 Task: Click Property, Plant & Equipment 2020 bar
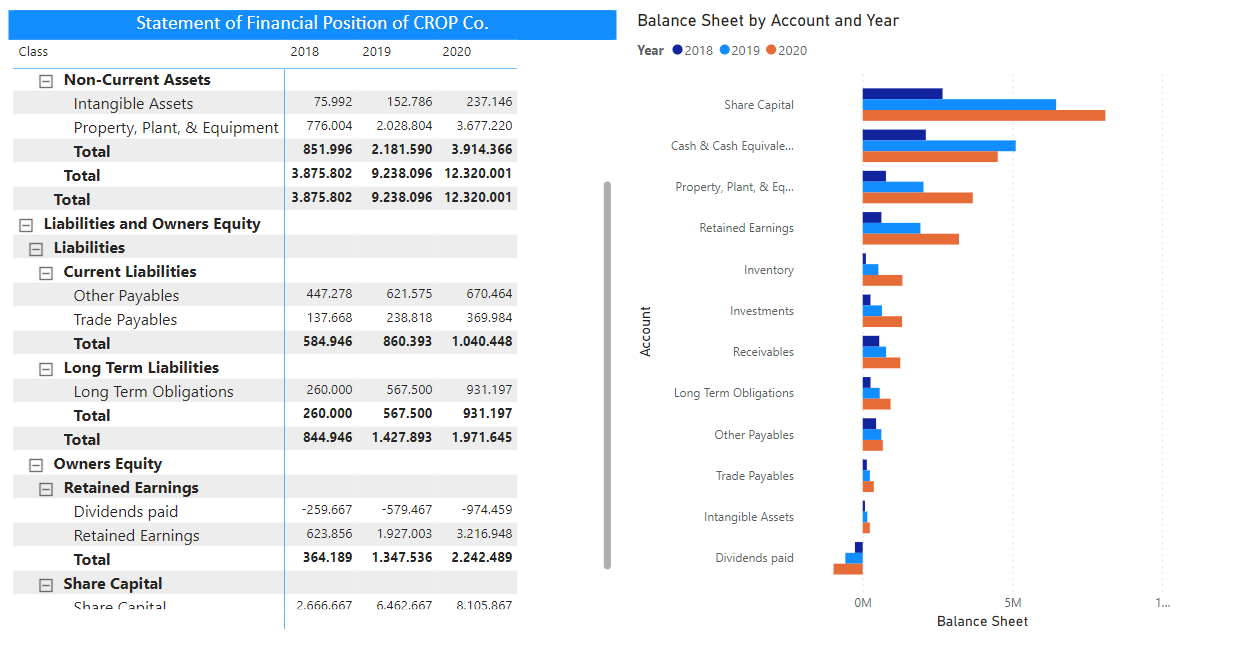[x=918, y=197]
